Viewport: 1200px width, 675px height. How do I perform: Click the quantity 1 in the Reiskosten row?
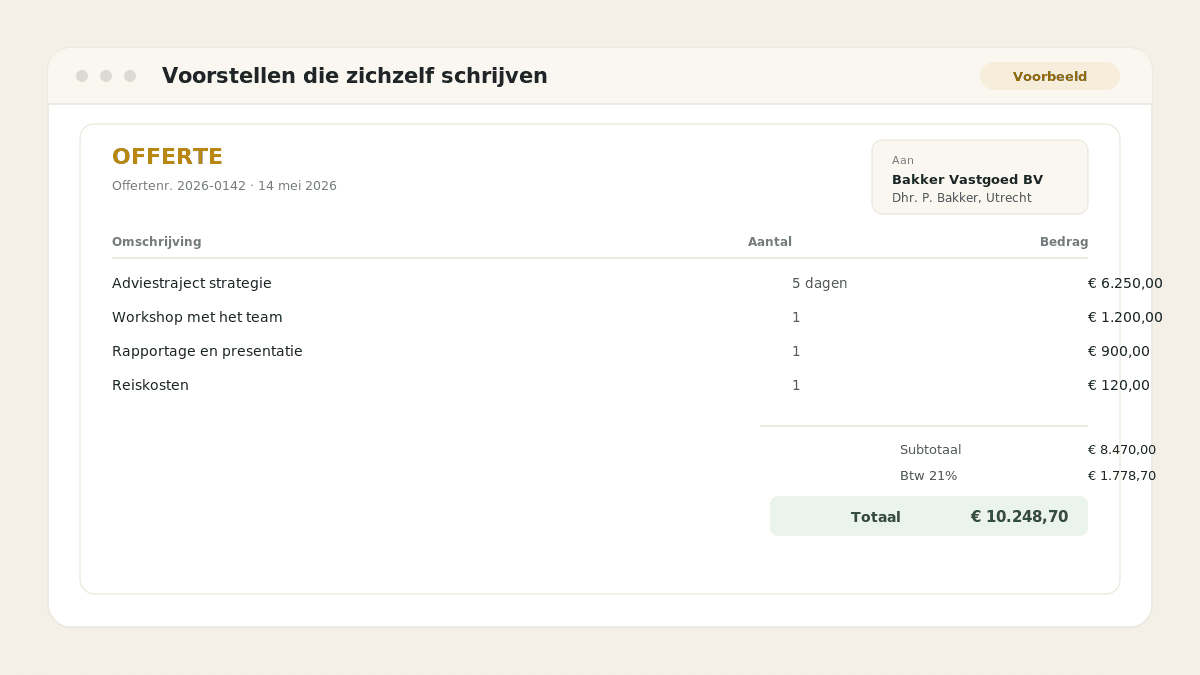pyautogui.click(x=796, y=385)
